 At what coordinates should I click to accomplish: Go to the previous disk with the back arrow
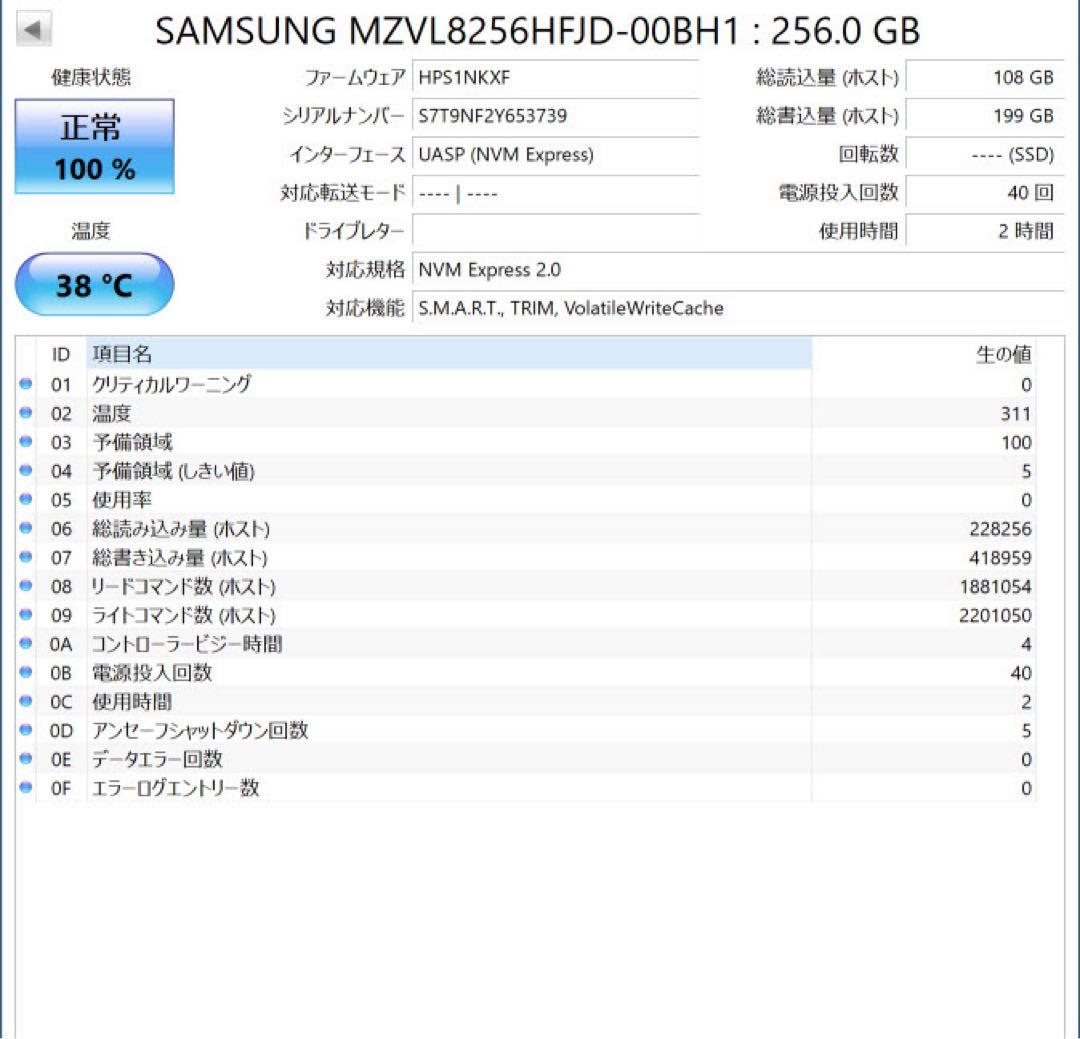34,28
